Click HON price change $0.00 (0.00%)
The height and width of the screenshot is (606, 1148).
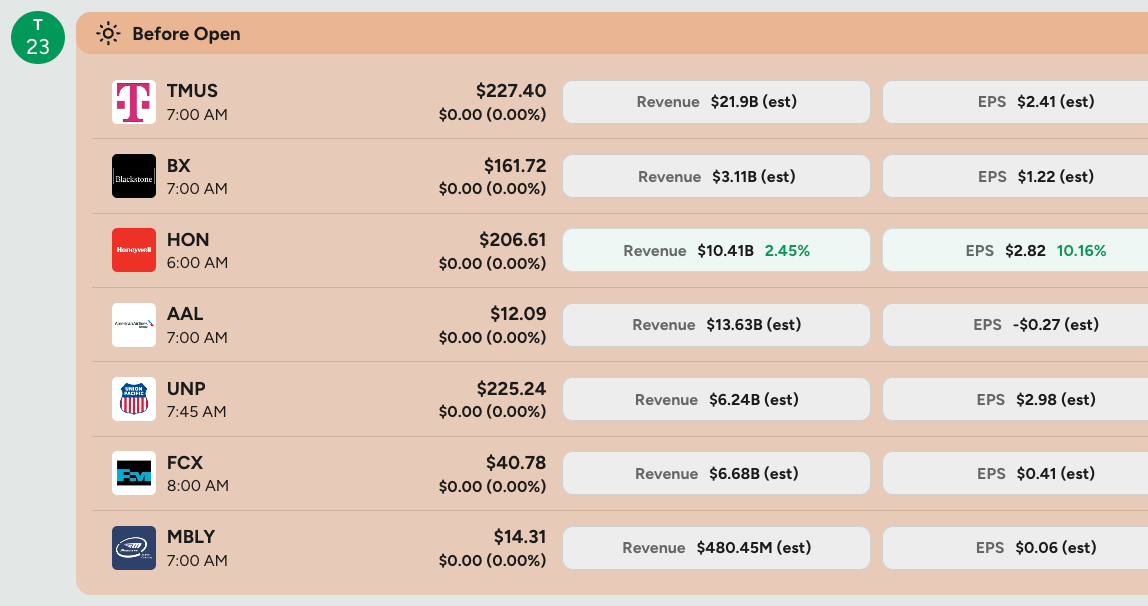493,263
